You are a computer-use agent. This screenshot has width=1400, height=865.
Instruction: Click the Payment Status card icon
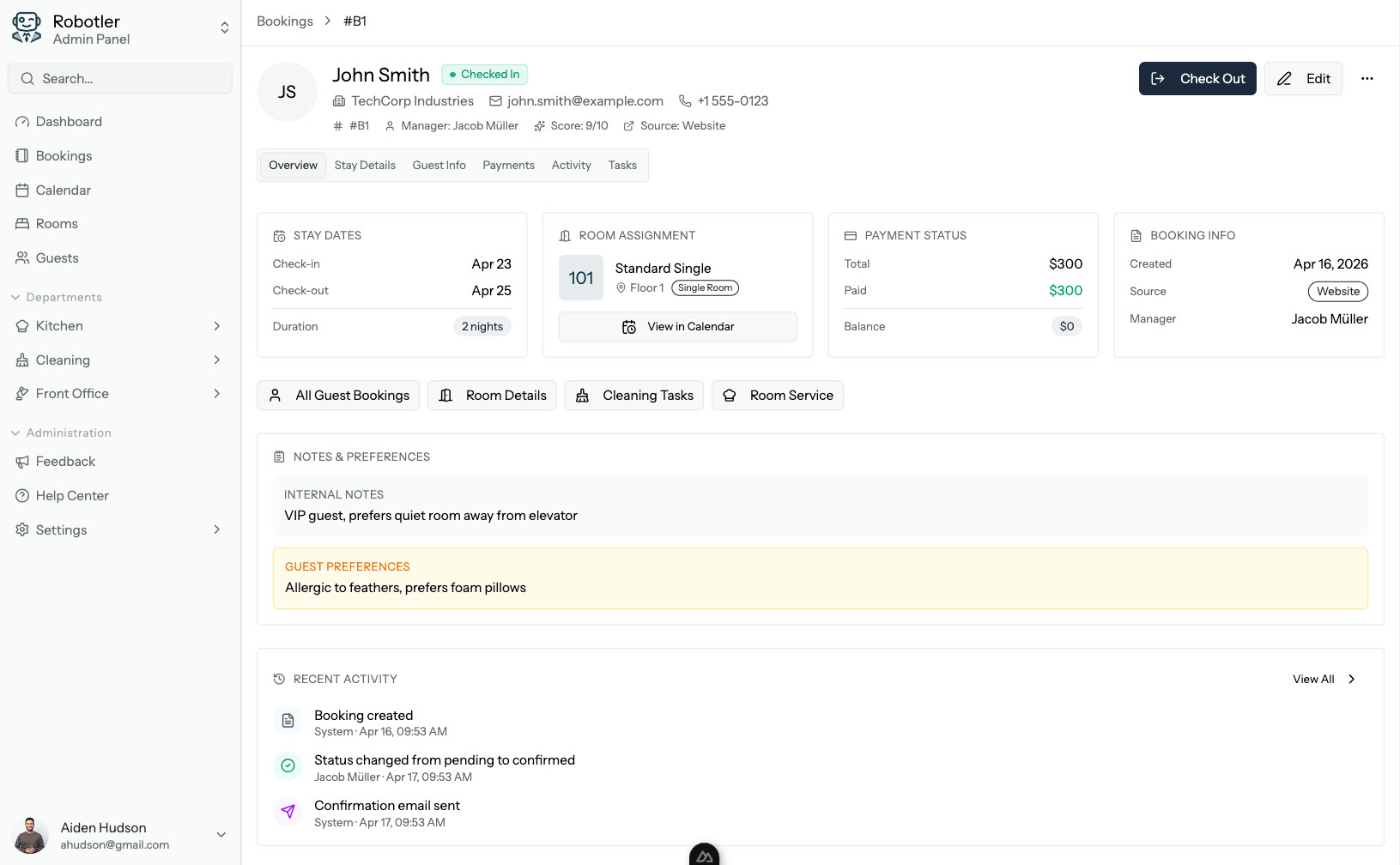point(851,236)
